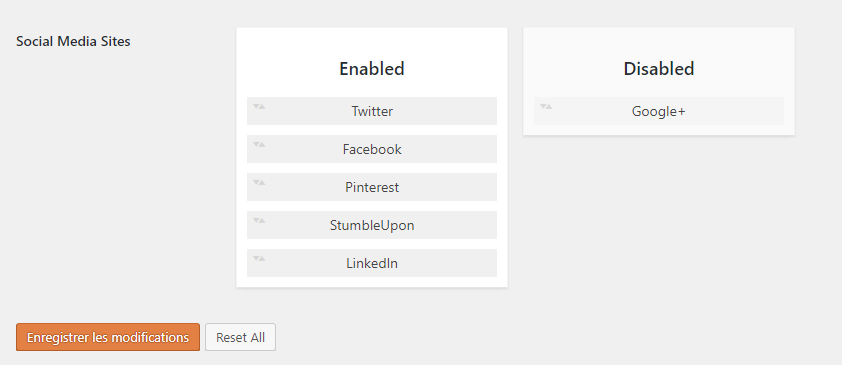
Task: Select the StumbleUpon item in Enabled list
Action: pyautogui.click(x=372, y=225)
